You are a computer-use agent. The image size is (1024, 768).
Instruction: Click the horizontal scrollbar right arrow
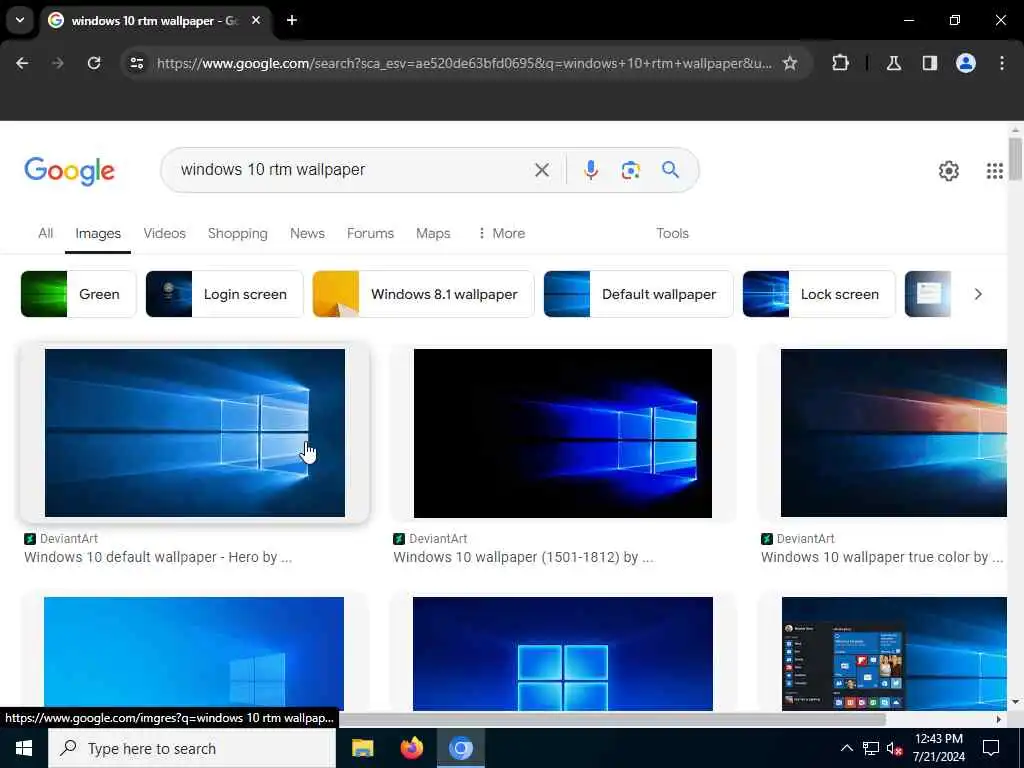(x=999, y=719)
